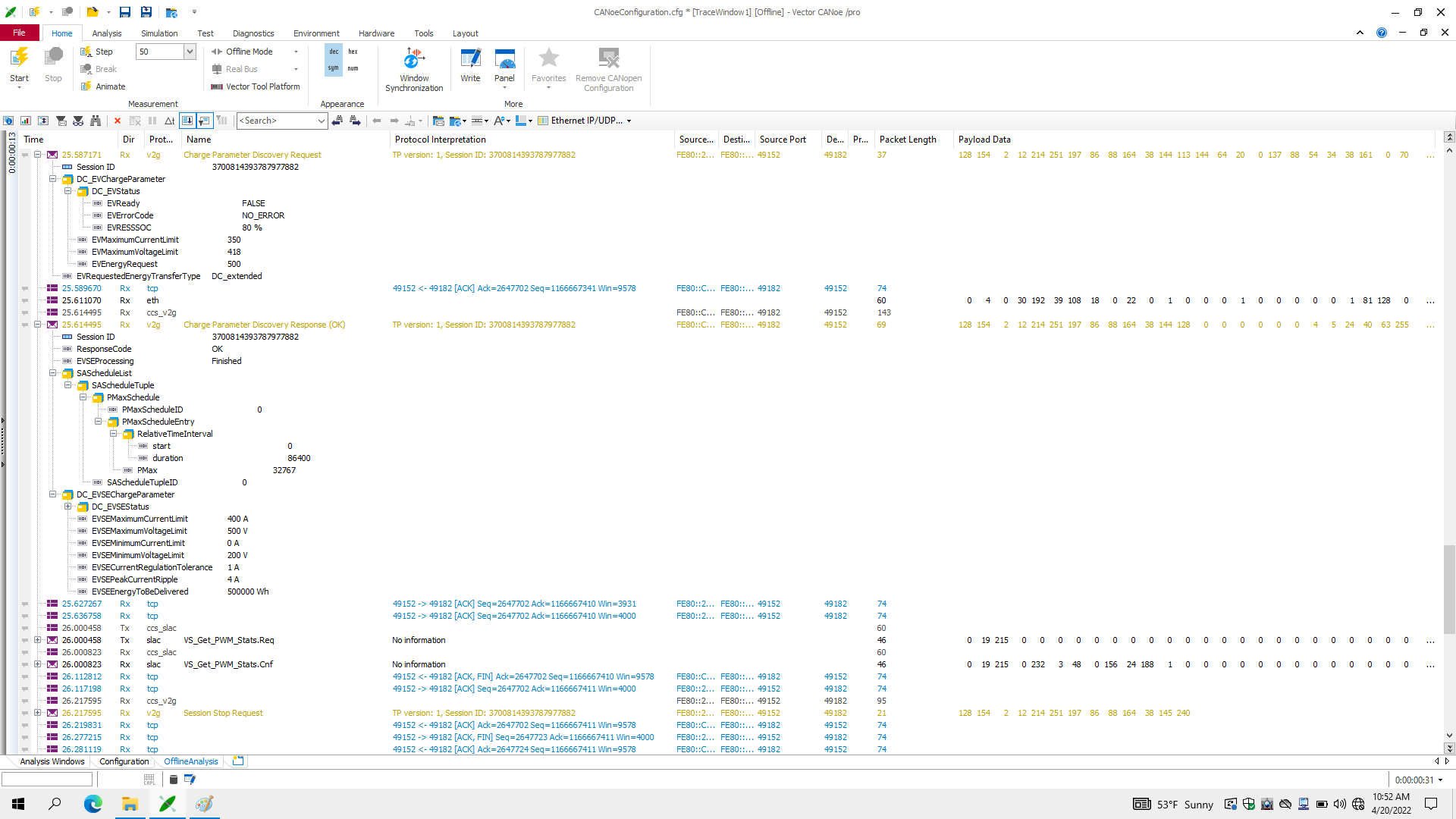The height and width of the screenshot is (819, 1456).
Task: Toggle hex display mode in Appearance group
Action: click(353, 51)
